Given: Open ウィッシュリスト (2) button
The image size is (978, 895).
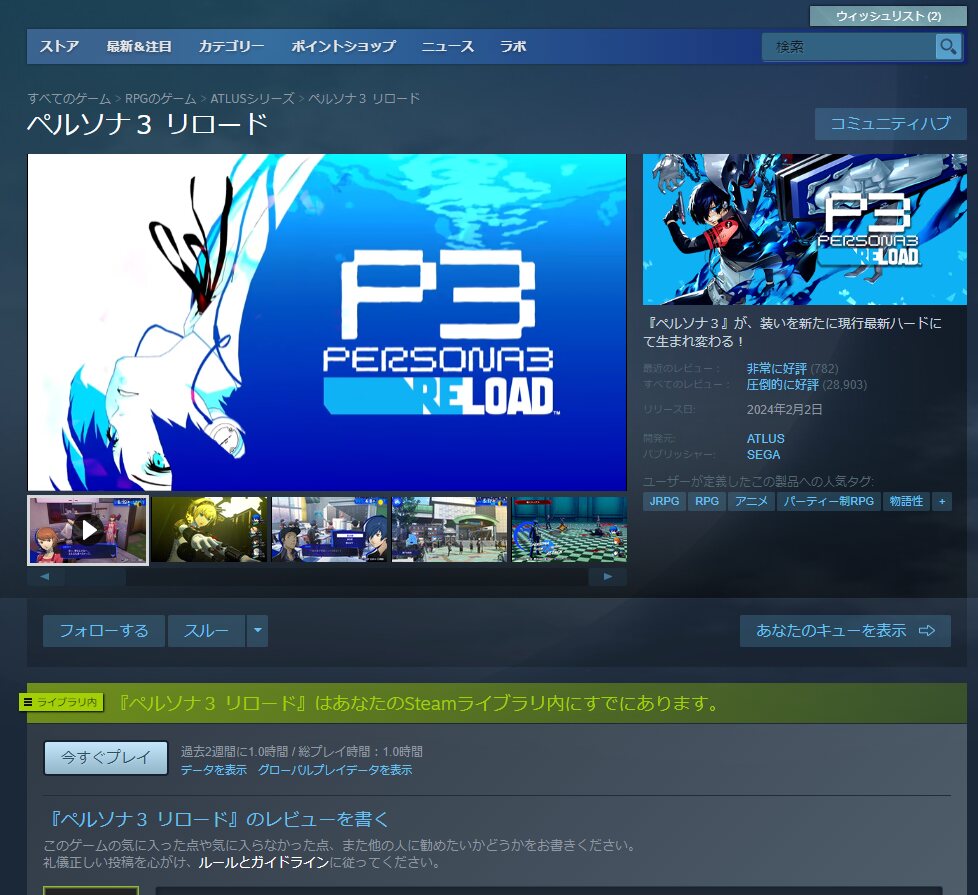Looking at the screenshot, I should pyautogui.click(x=888, y=16).
